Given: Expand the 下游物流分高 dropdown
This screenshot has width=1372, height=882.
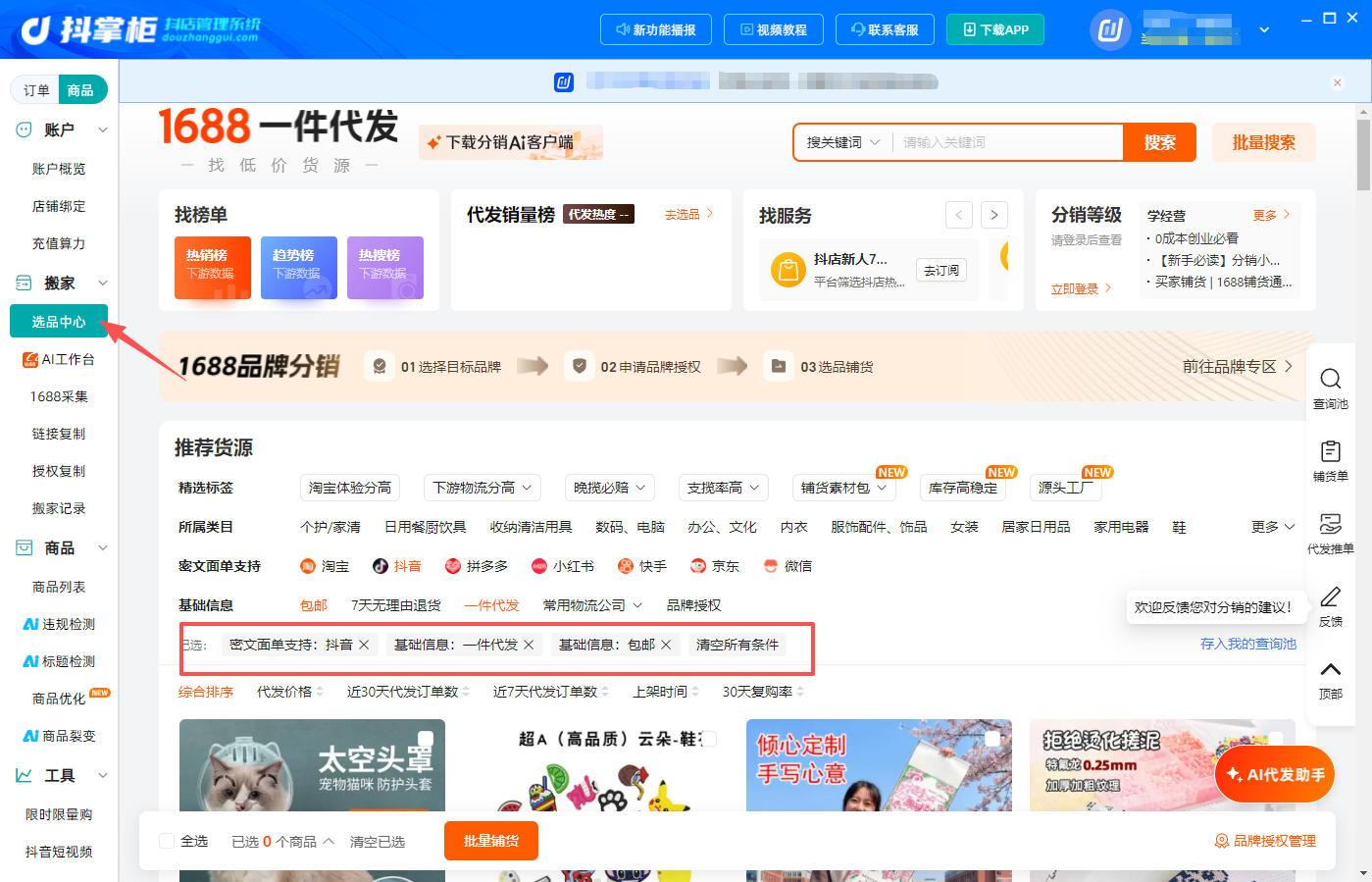Looking at the screenshot, I should (483, 488).
